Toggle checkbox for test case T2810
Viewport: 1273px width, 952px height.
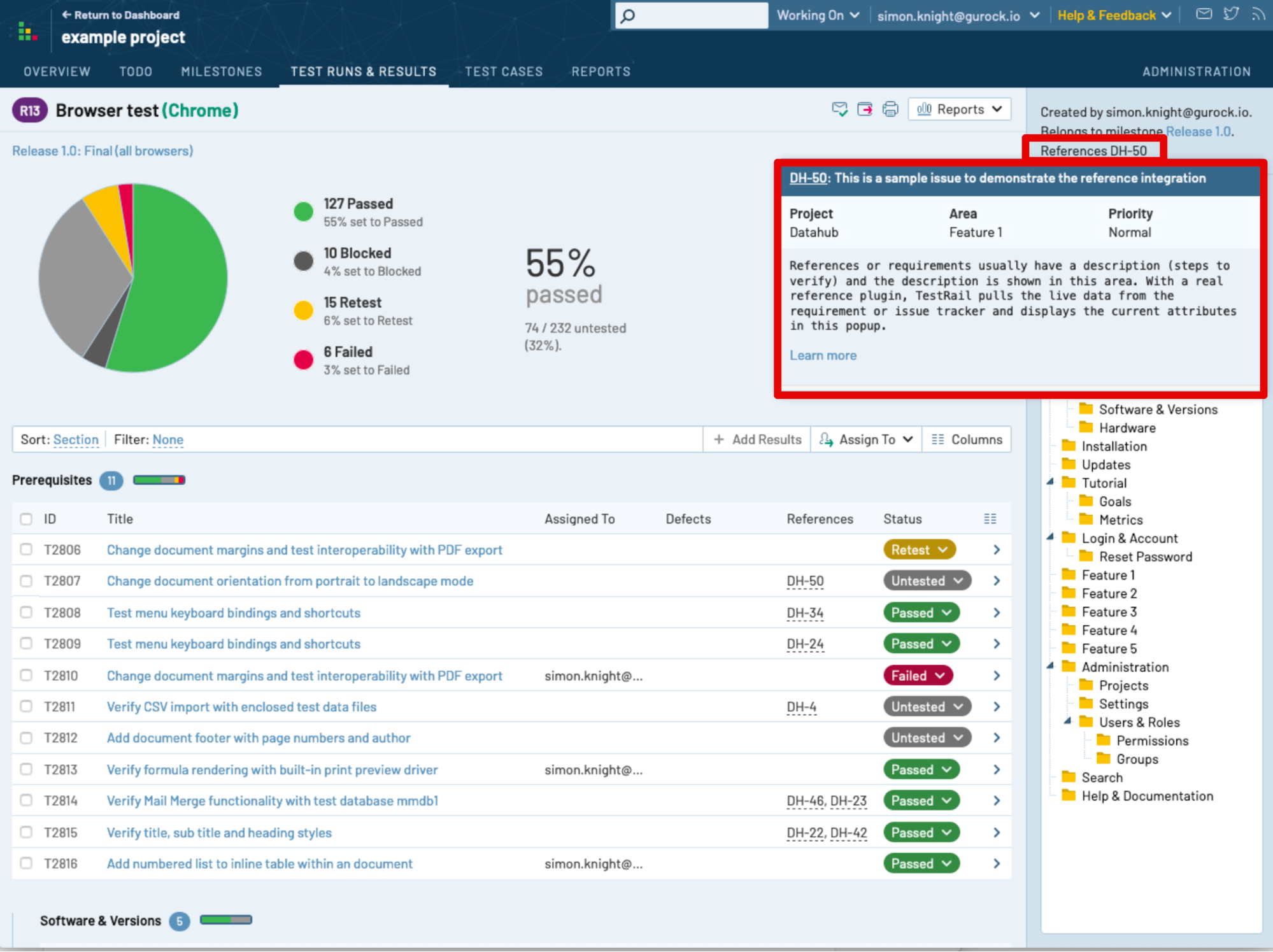click(x=26, y=675)
